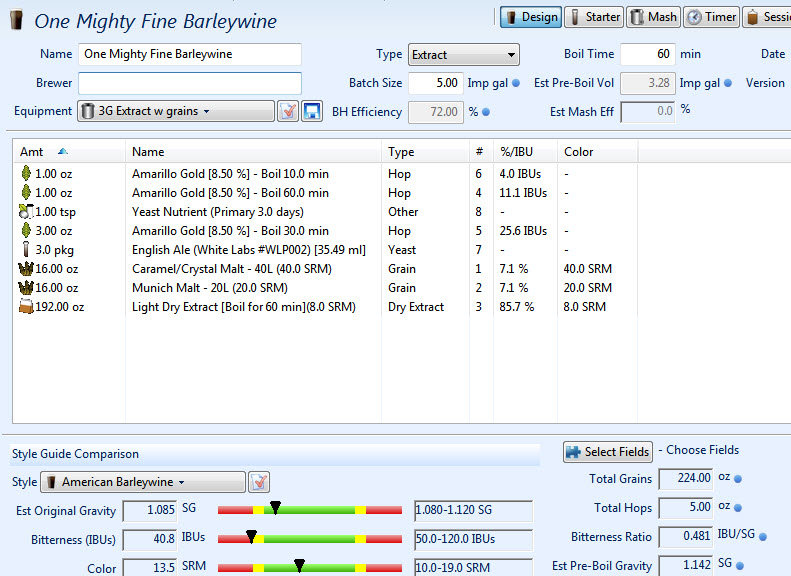Screen dimensions: 791x576
Task: Sort by the Name column header
Action: pyautogui.click(x=253, y=152)
